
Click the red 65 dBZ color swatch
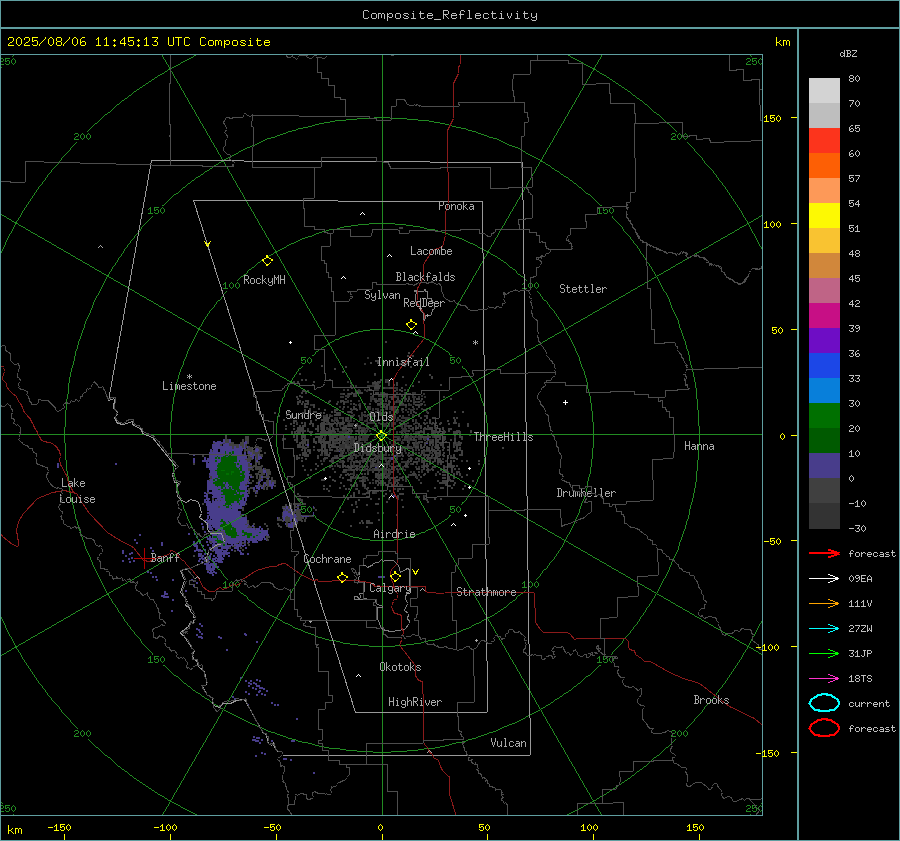point(824,140)
